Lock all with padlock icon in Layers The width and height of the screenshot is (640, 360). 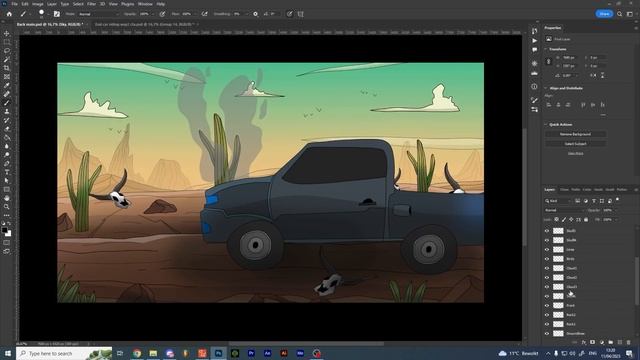click(586, 220)
